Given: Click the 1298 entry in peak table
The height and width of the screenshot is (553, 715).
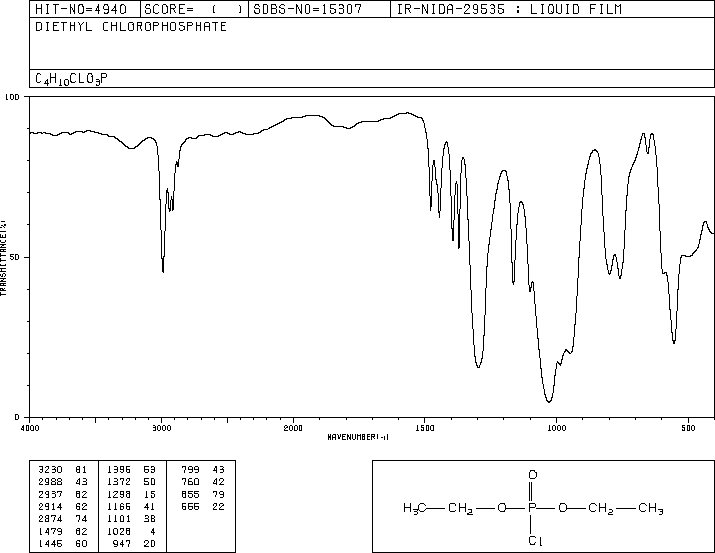Looking at the screenshot, I should [119, 494].
